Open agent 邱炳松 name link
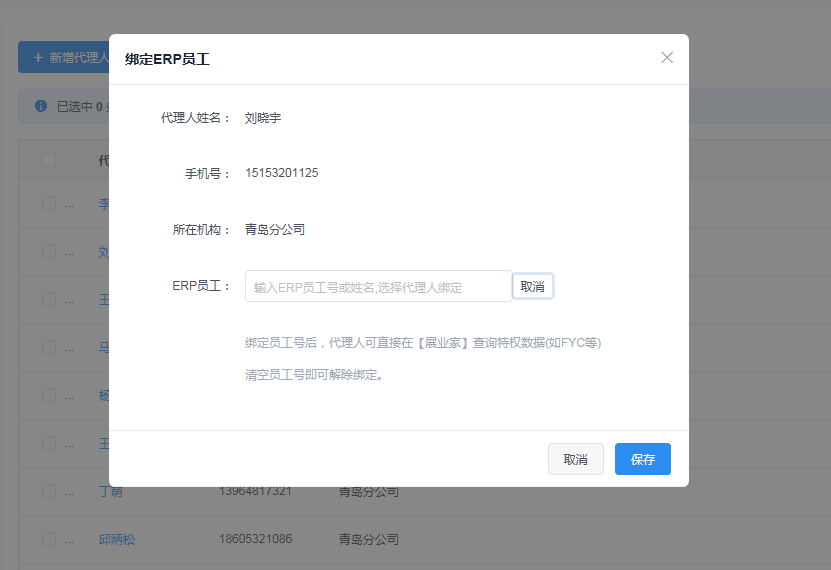The height and width of the screenshot is (570, 831). coord(116,539)
